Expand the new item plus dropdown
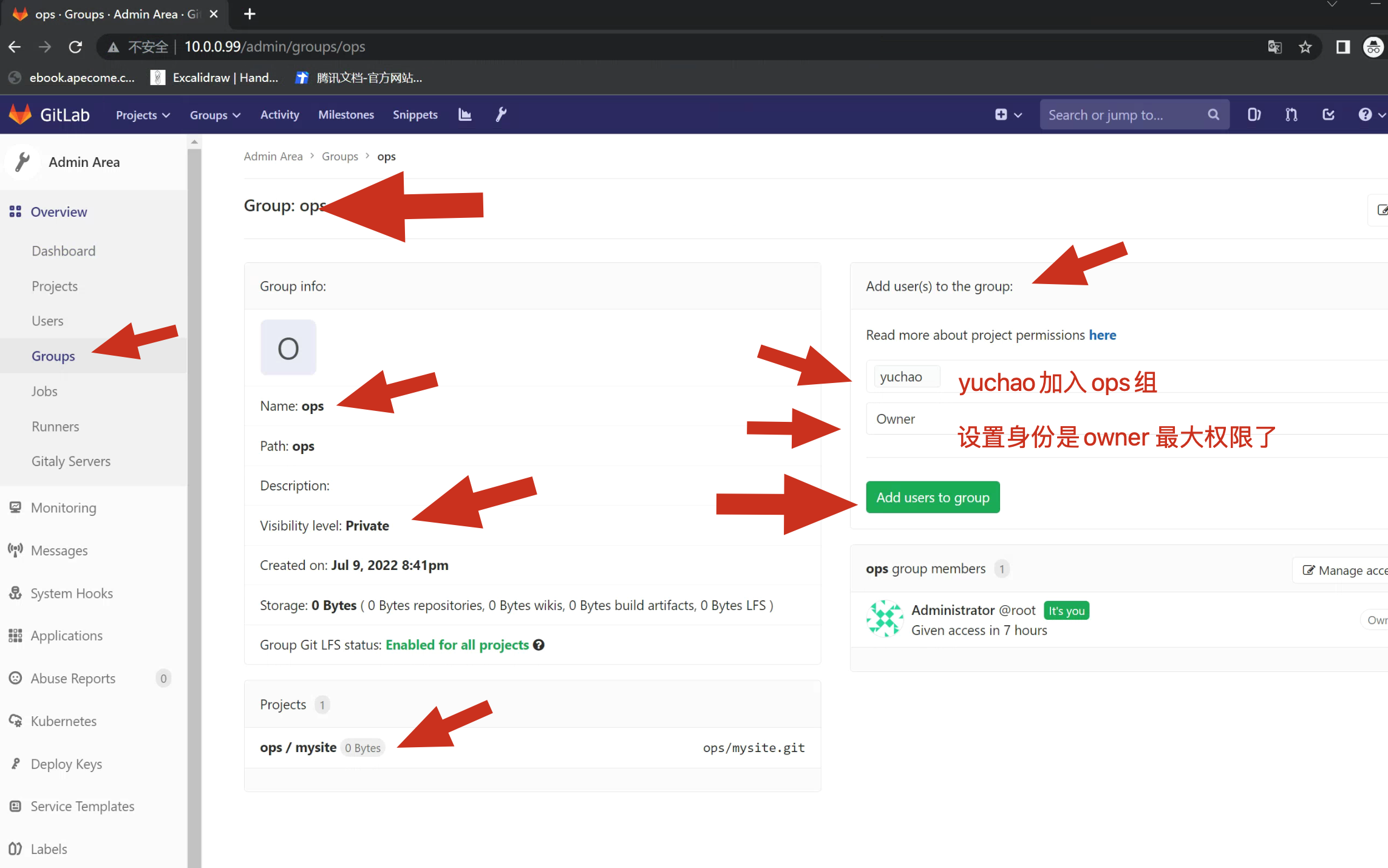The image size is (1388, 868). pos(1008,115)
